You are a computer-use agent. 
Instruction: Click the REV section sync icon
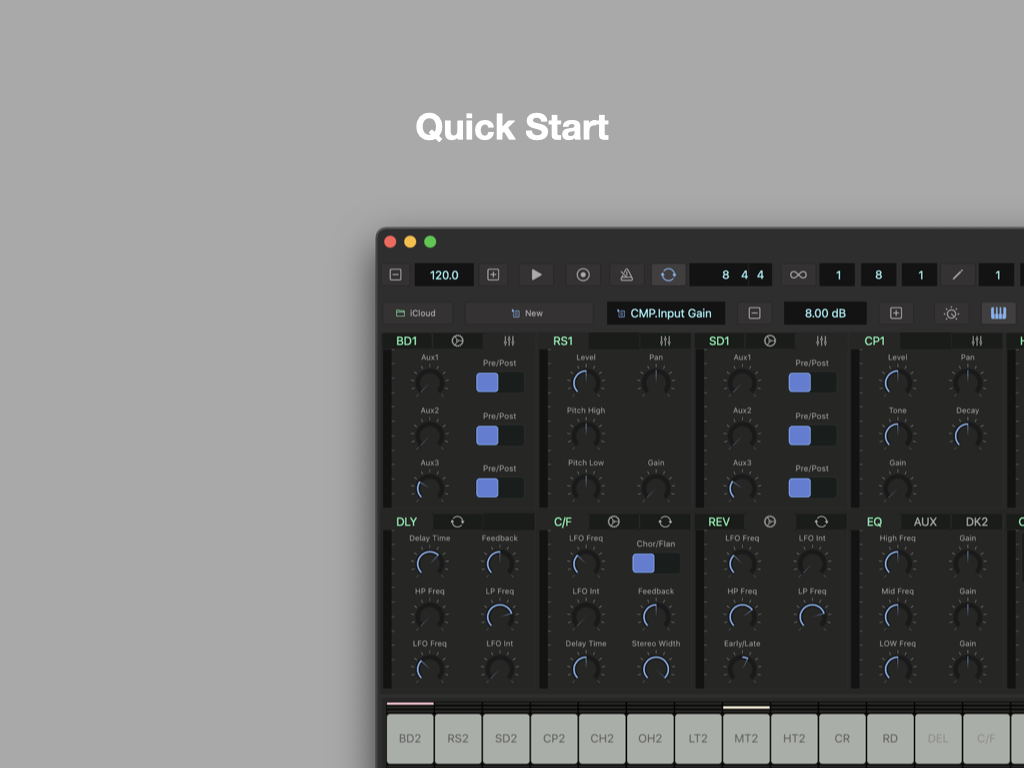point(821,522)
